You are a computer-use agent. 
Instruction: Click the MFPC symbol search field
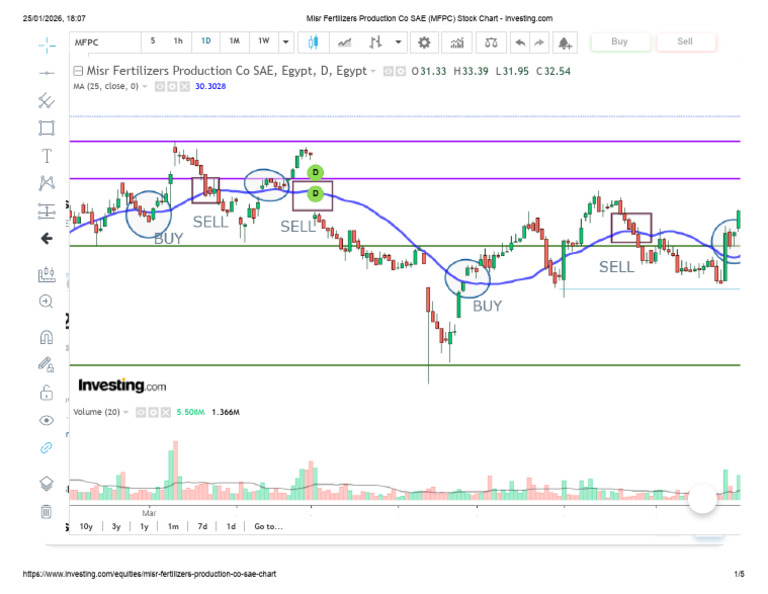[105, 43]
